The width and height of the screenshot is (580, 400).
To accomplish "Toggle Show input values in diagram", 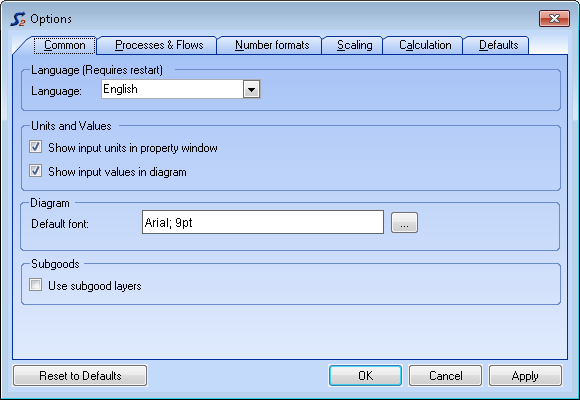I will pyautogui.click(x=36, y=171).
